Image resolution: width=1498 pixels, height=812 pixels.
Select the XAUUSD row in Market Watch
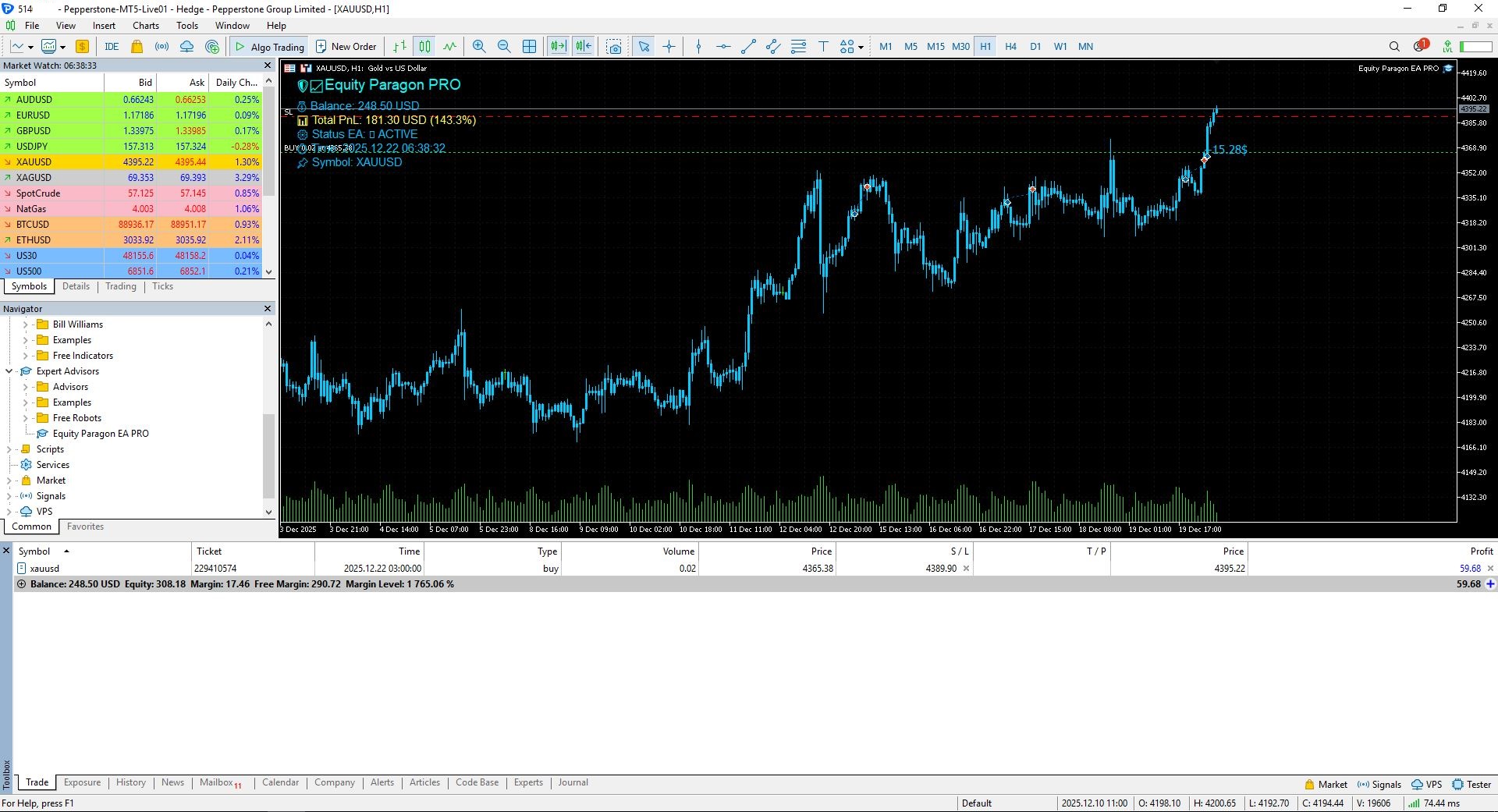tap(131, 162)
